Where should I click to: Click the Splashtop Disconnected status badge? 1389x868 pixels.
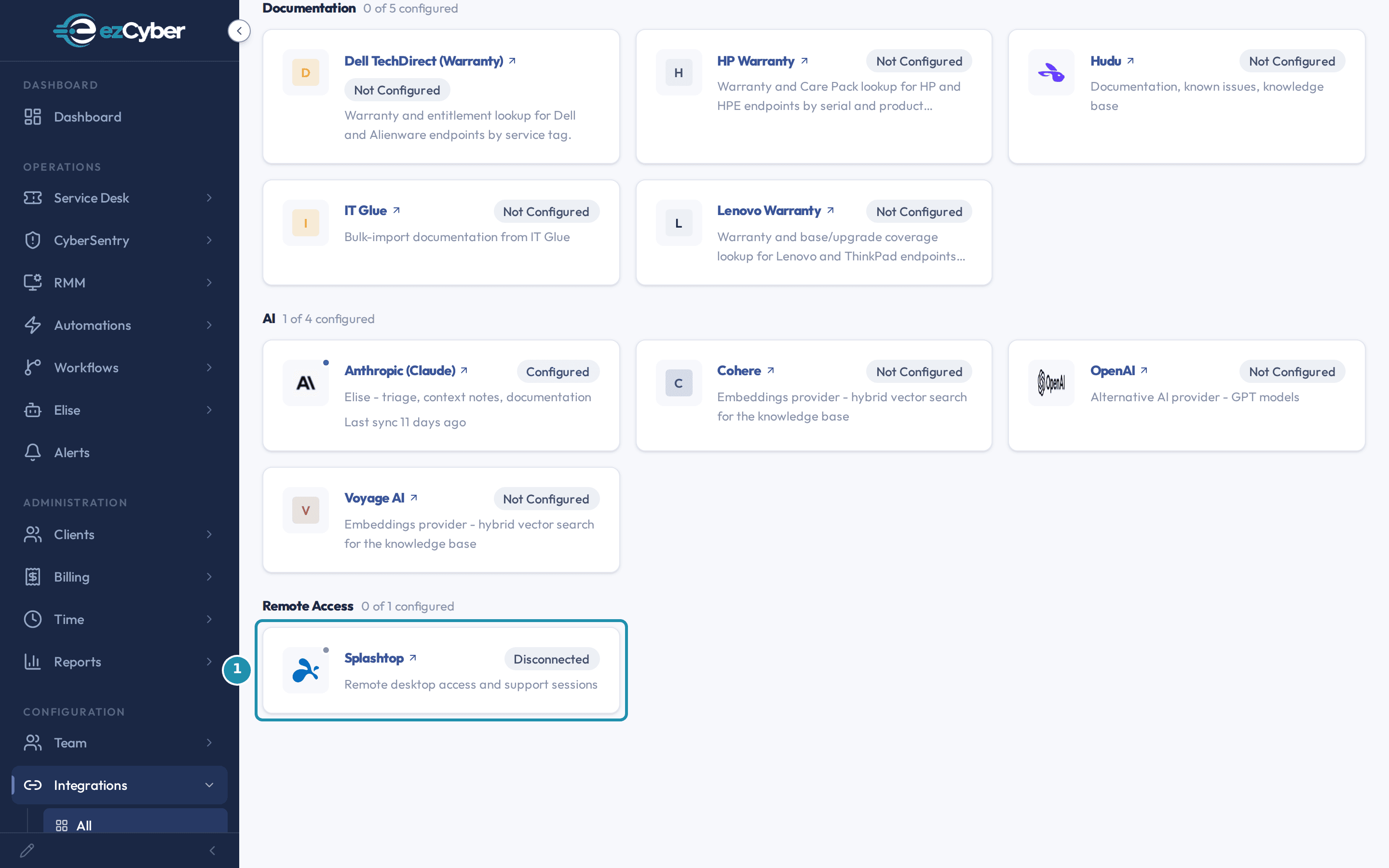click(552, 659)
